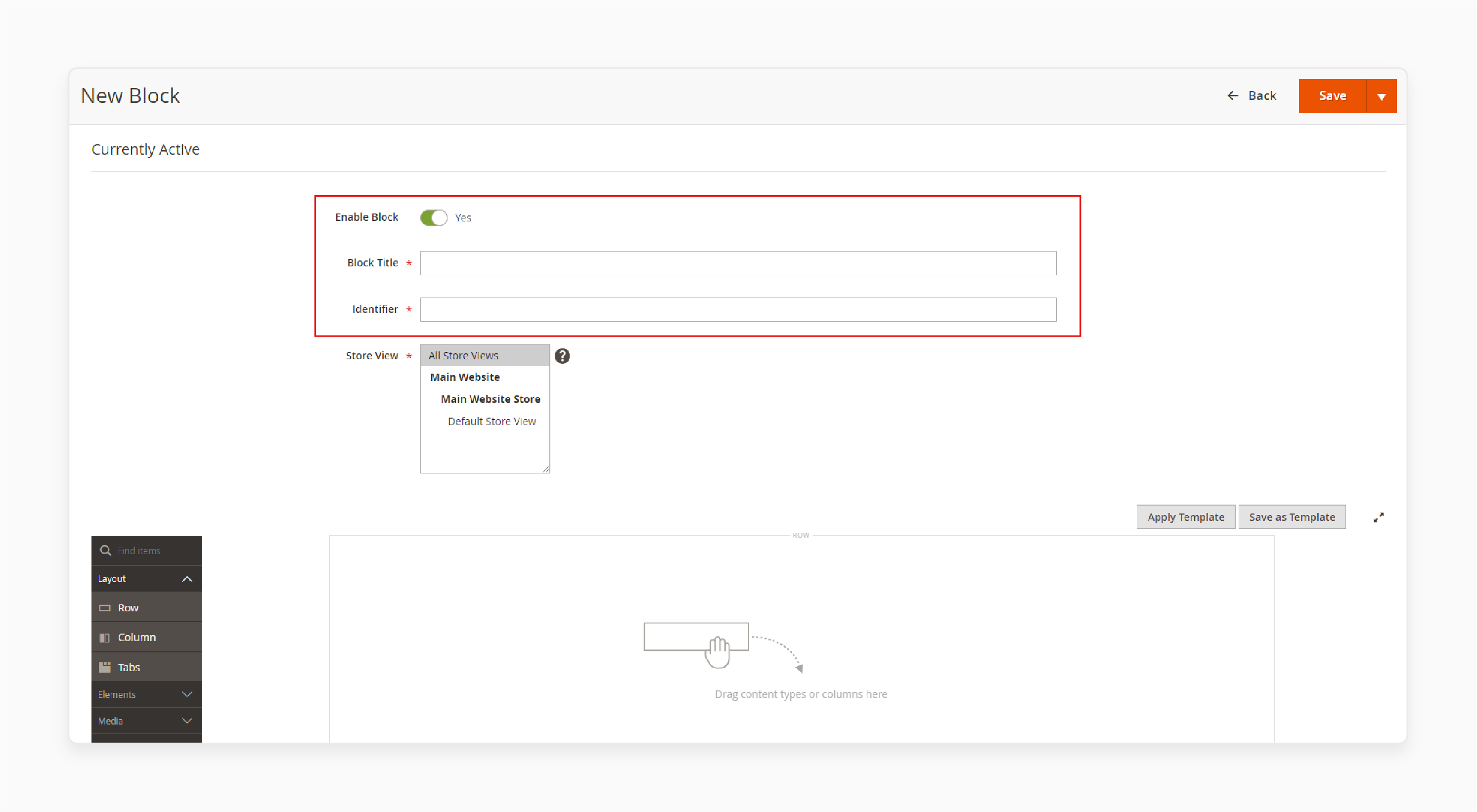The width and height of the screenshot is (1477, 812).
Task: Select the Tabs layout item
Action: pos(147,667)
